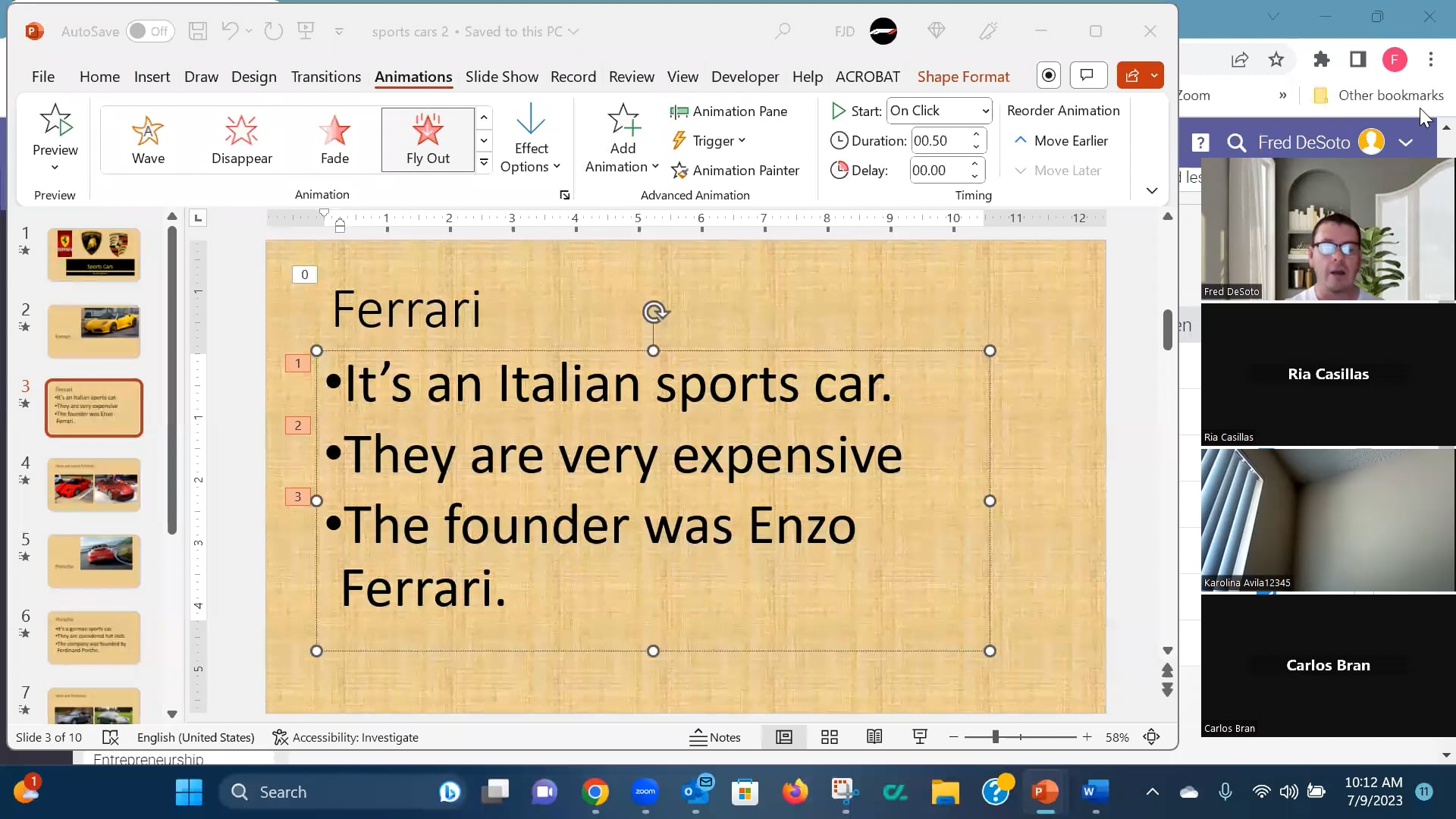Select the Wave animation effect
Screen dimensions: 1456x819
point(148,140)
